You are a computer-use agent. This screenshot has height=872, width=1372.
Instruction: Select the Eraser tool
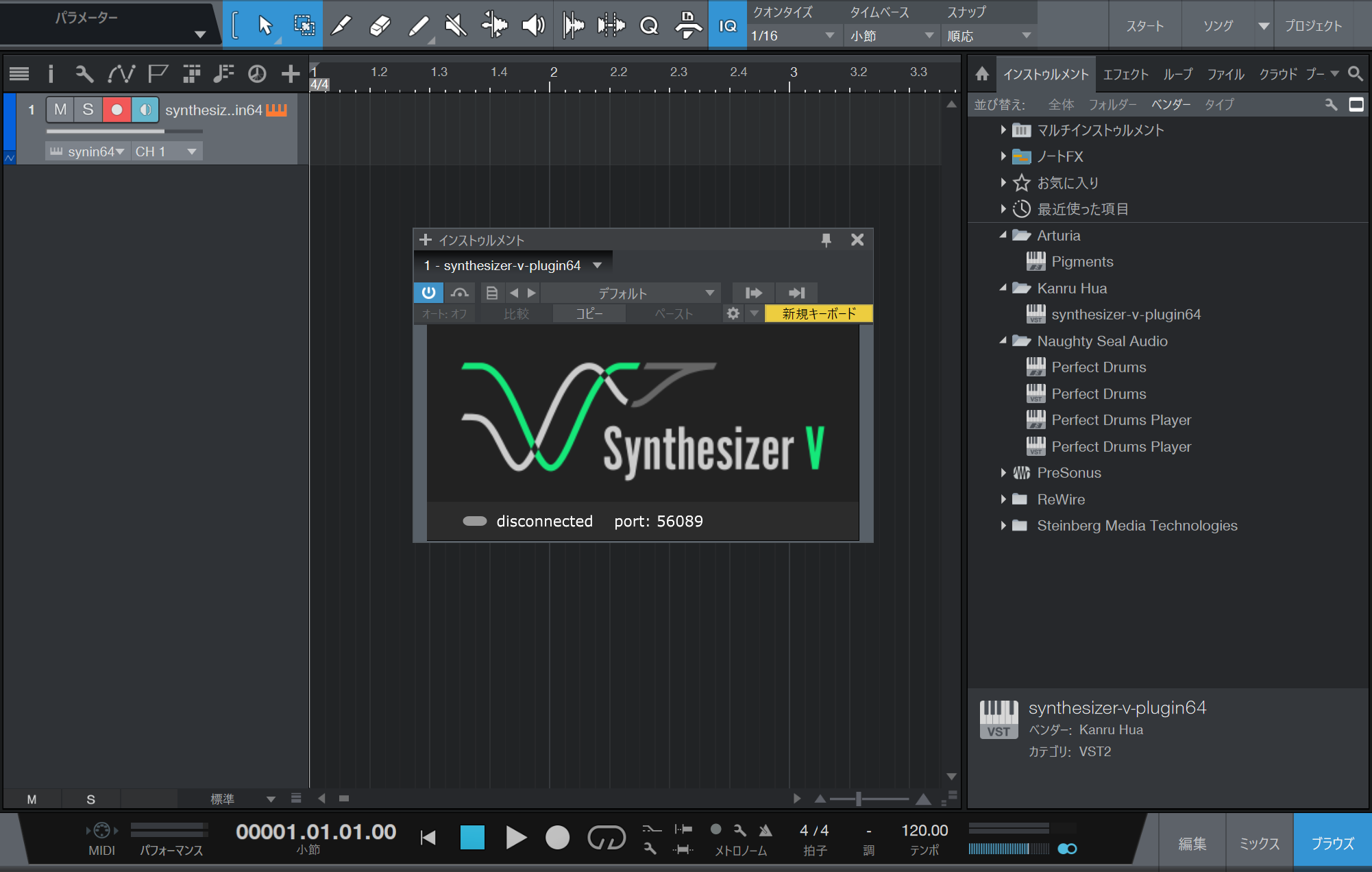click(380, 25)
